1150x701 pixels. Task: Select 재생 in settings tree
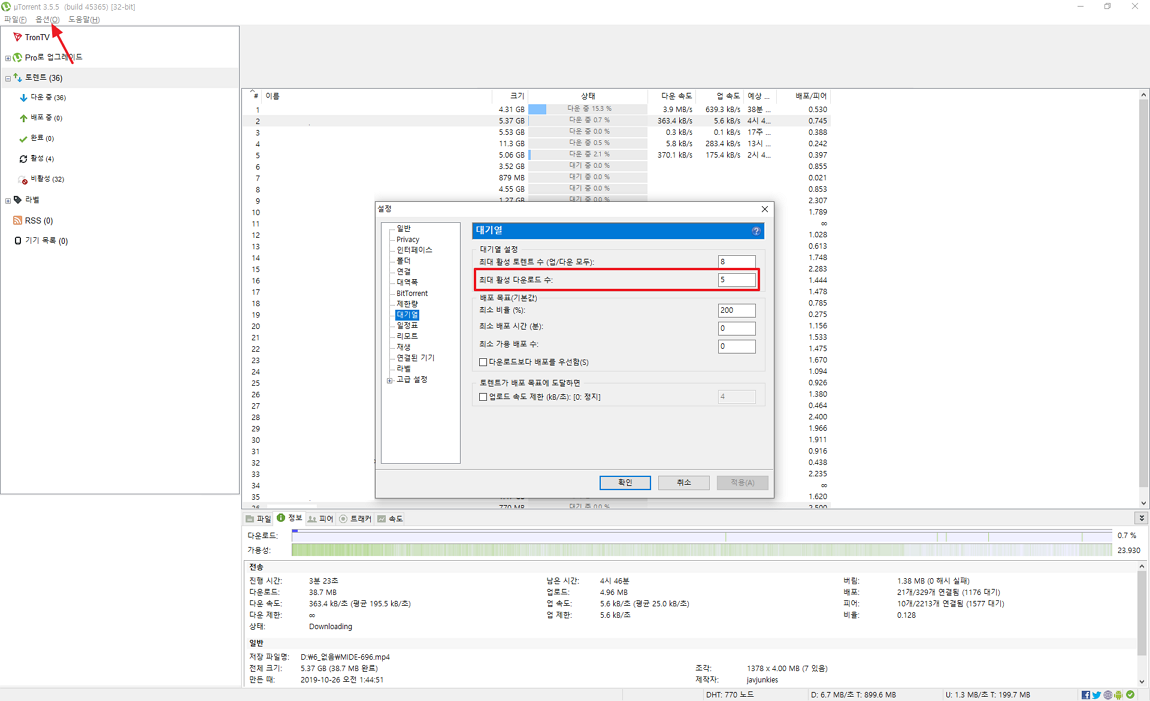(403, 347)
